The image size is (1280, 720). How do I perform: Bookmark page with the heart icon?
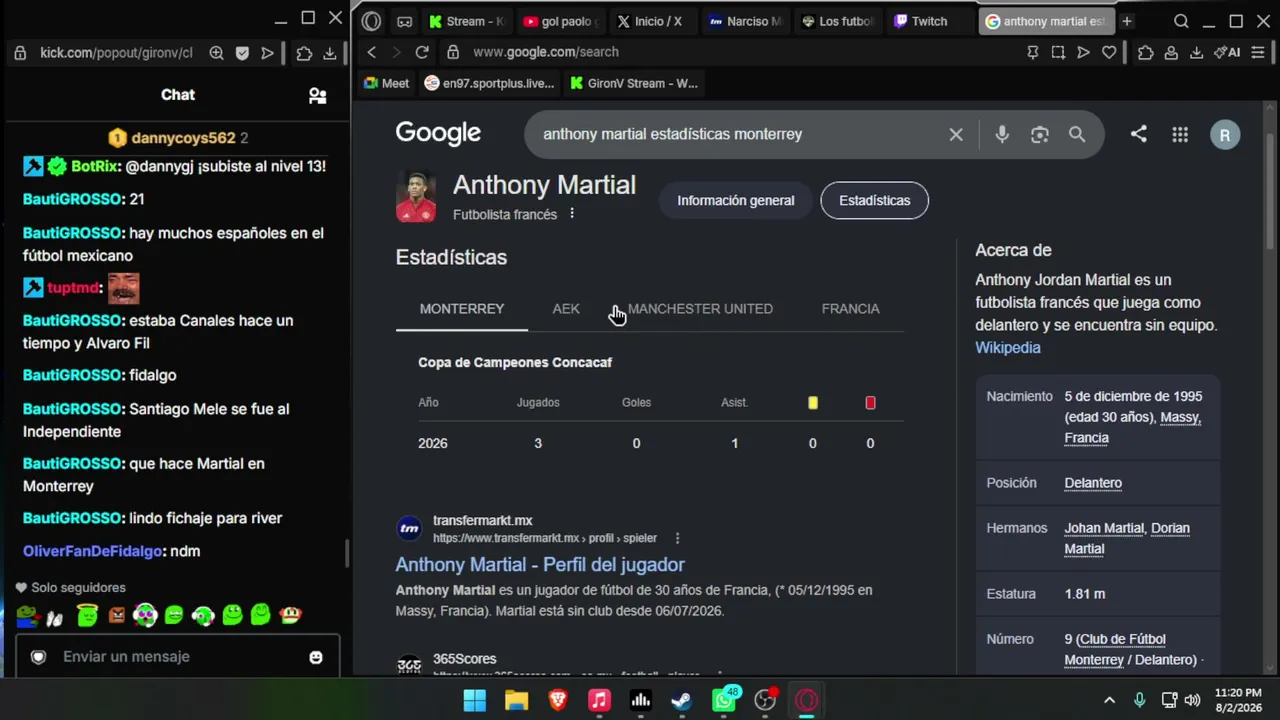point(1109,52)
